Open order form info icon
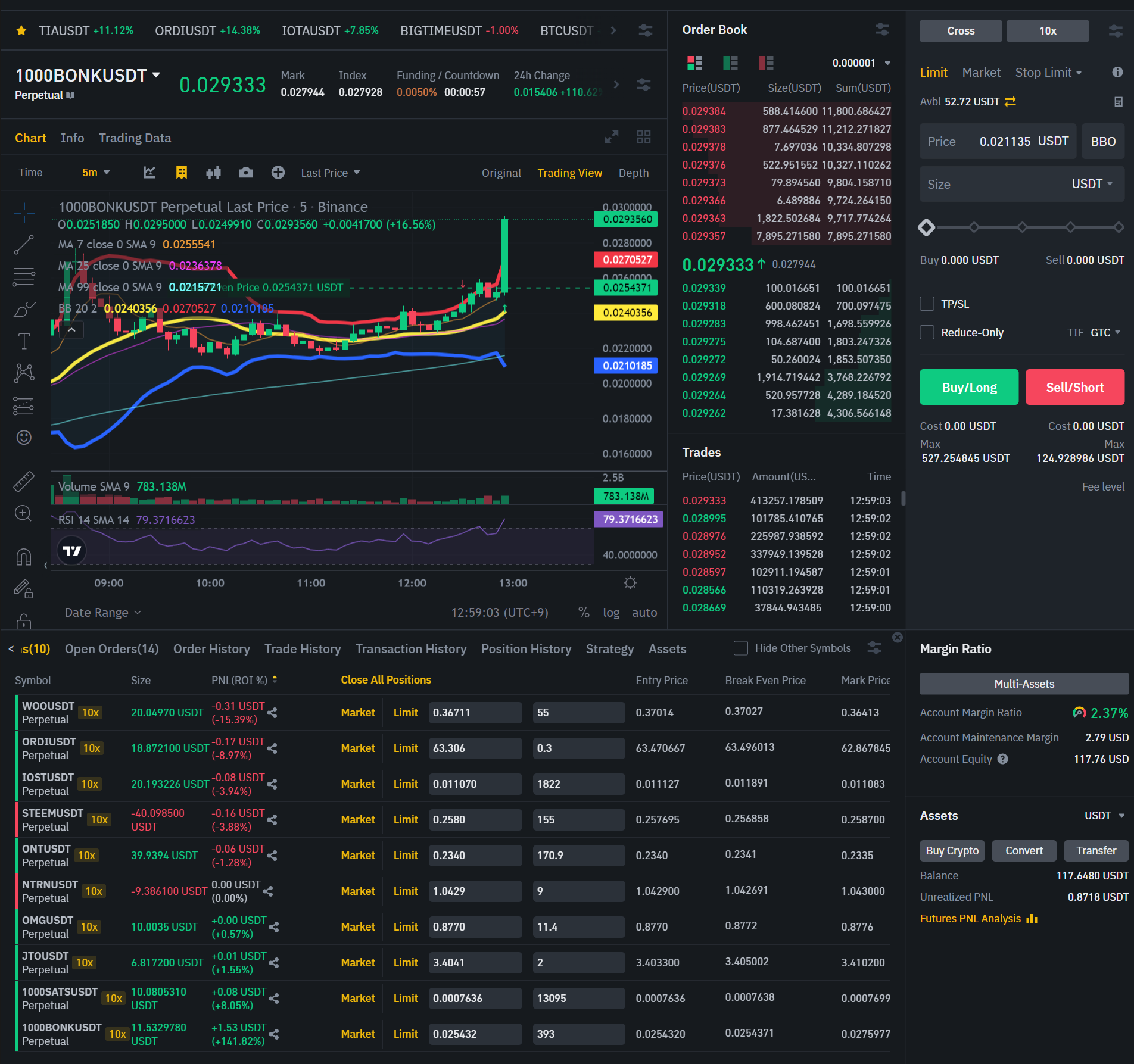Screen dimensions: 1134x1064 (1117, 72)
